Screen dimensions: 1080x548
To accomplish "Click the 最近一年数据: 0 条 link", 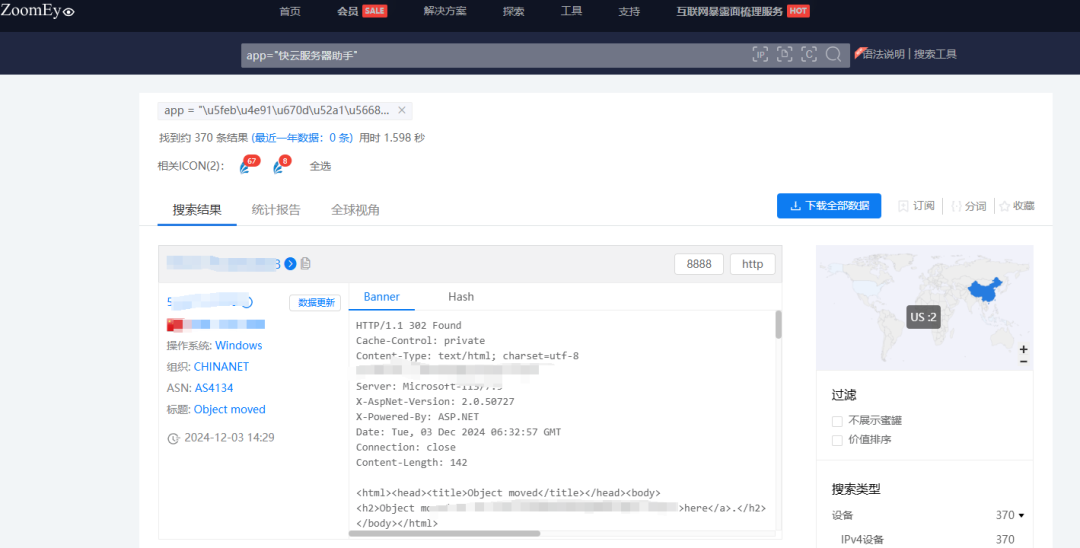I will (302, 138).
